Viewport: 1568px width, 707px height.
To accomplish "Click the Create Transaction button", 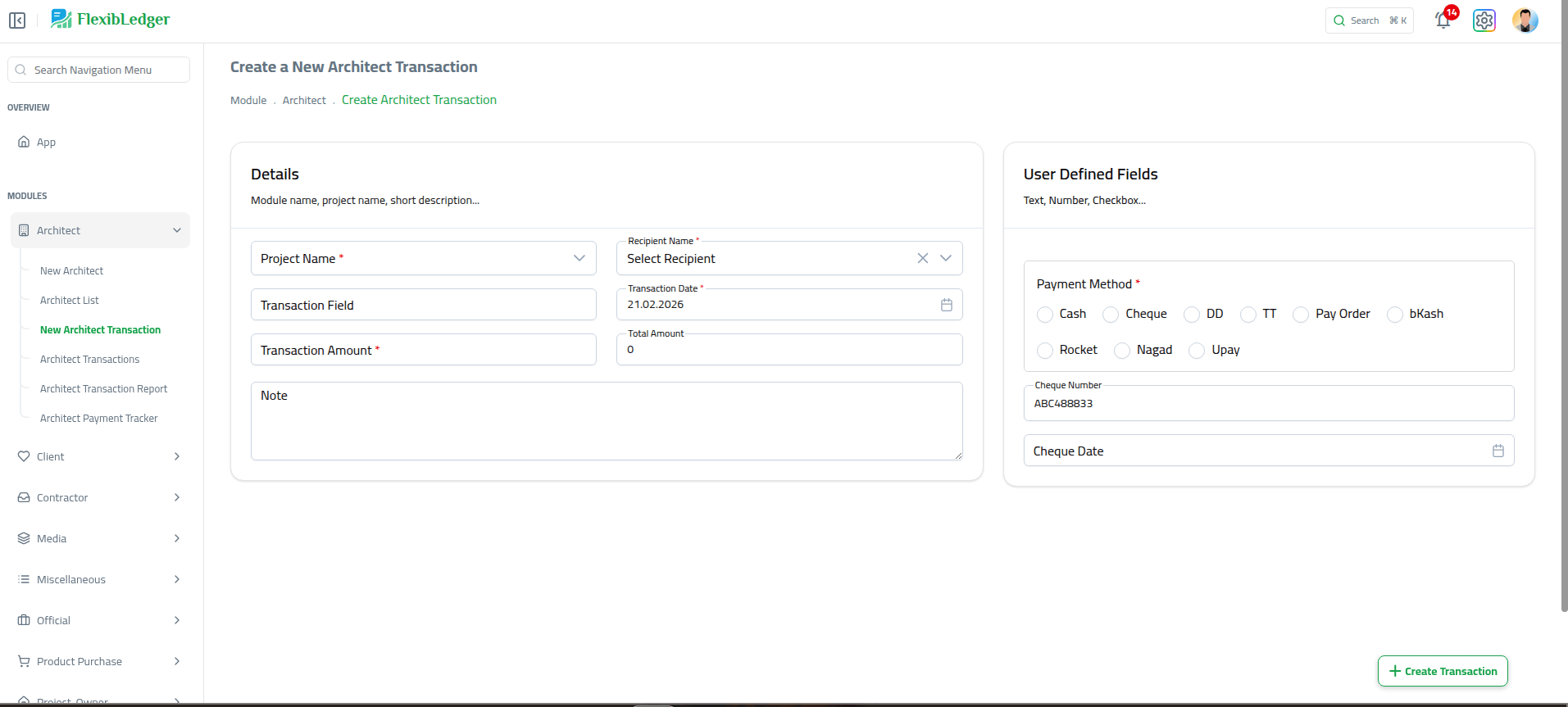I will click(x=1443, y=671).
